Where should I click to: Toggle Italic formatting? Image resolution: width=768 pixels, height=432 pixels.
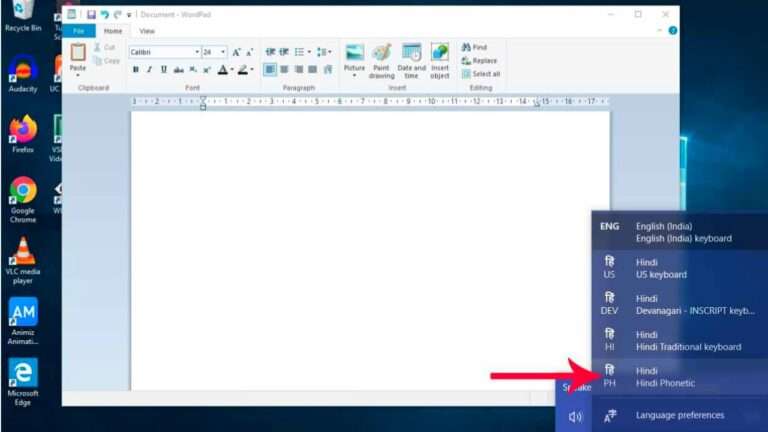pos(150,70)
